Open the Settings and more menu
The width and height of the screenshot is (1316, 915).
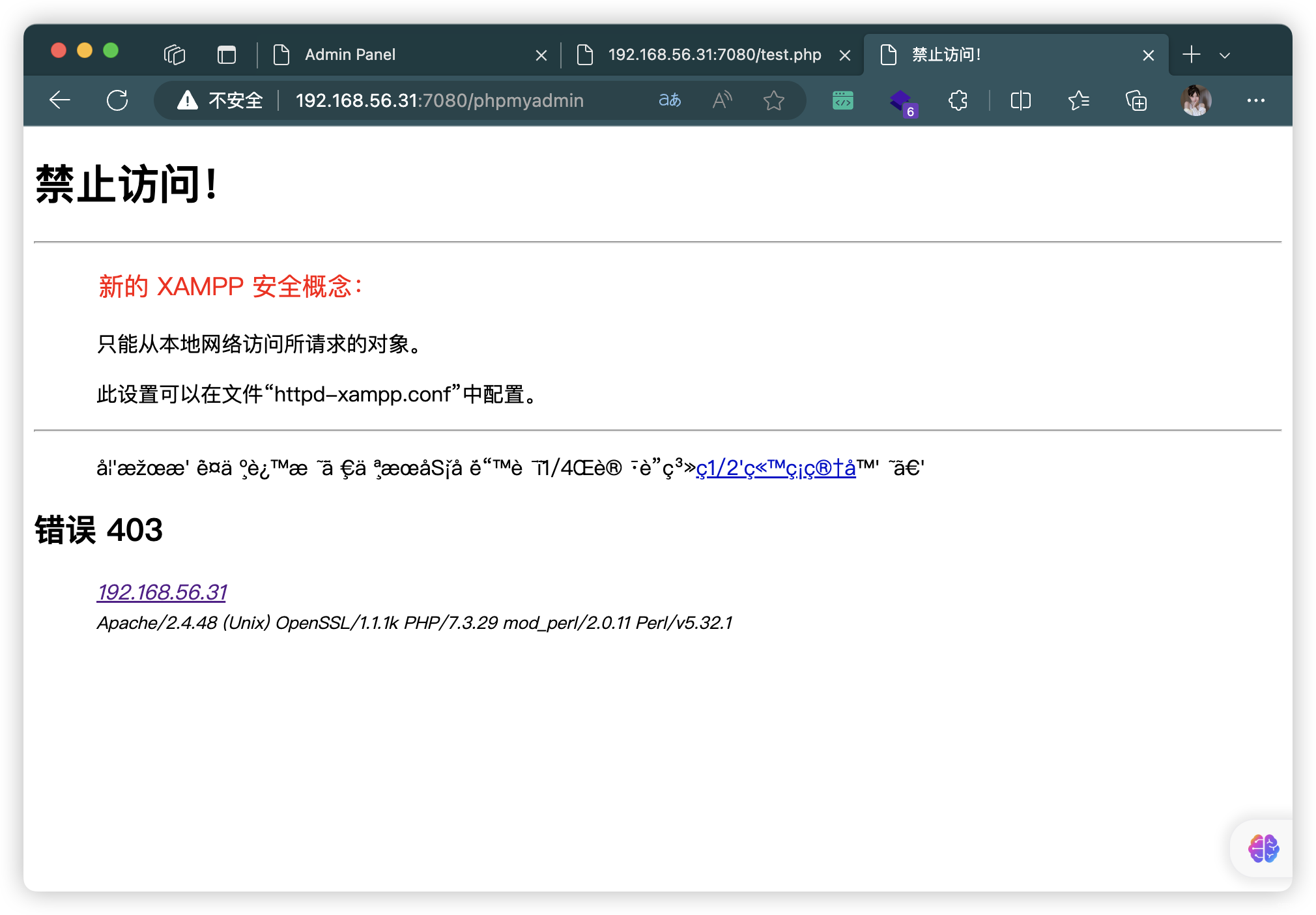(x=1256, y=100)
